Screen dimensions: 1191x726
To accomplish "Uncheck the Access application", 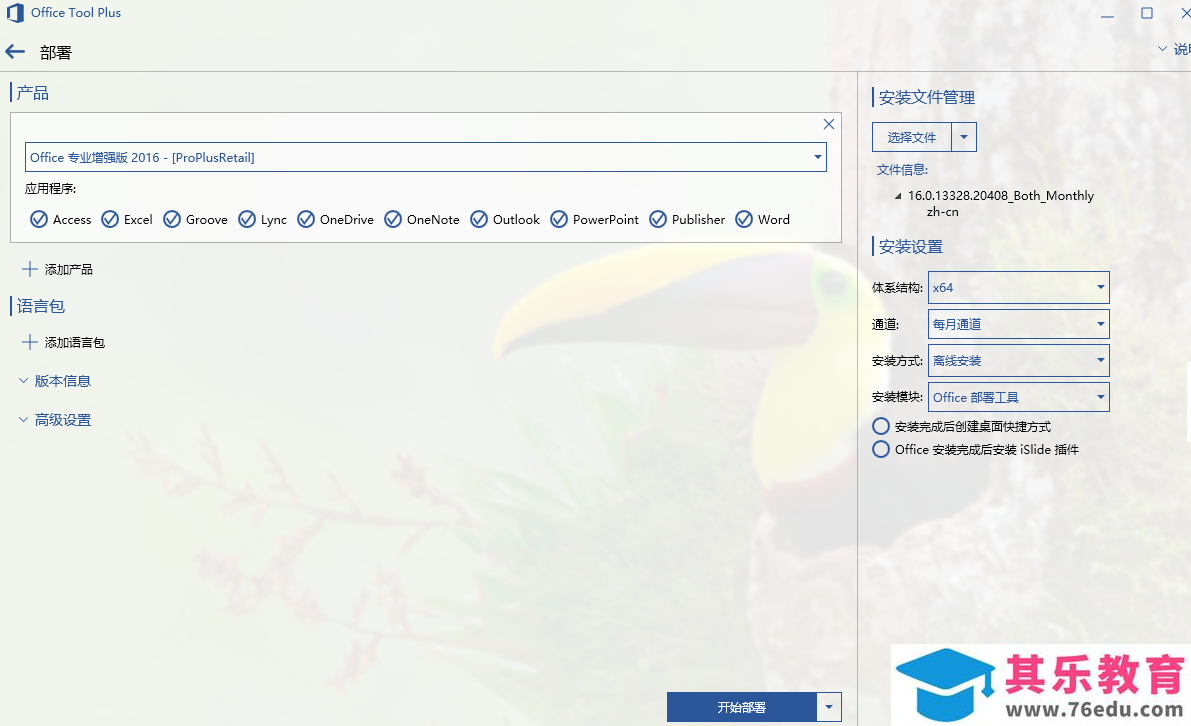I will [x=39, y=219].
